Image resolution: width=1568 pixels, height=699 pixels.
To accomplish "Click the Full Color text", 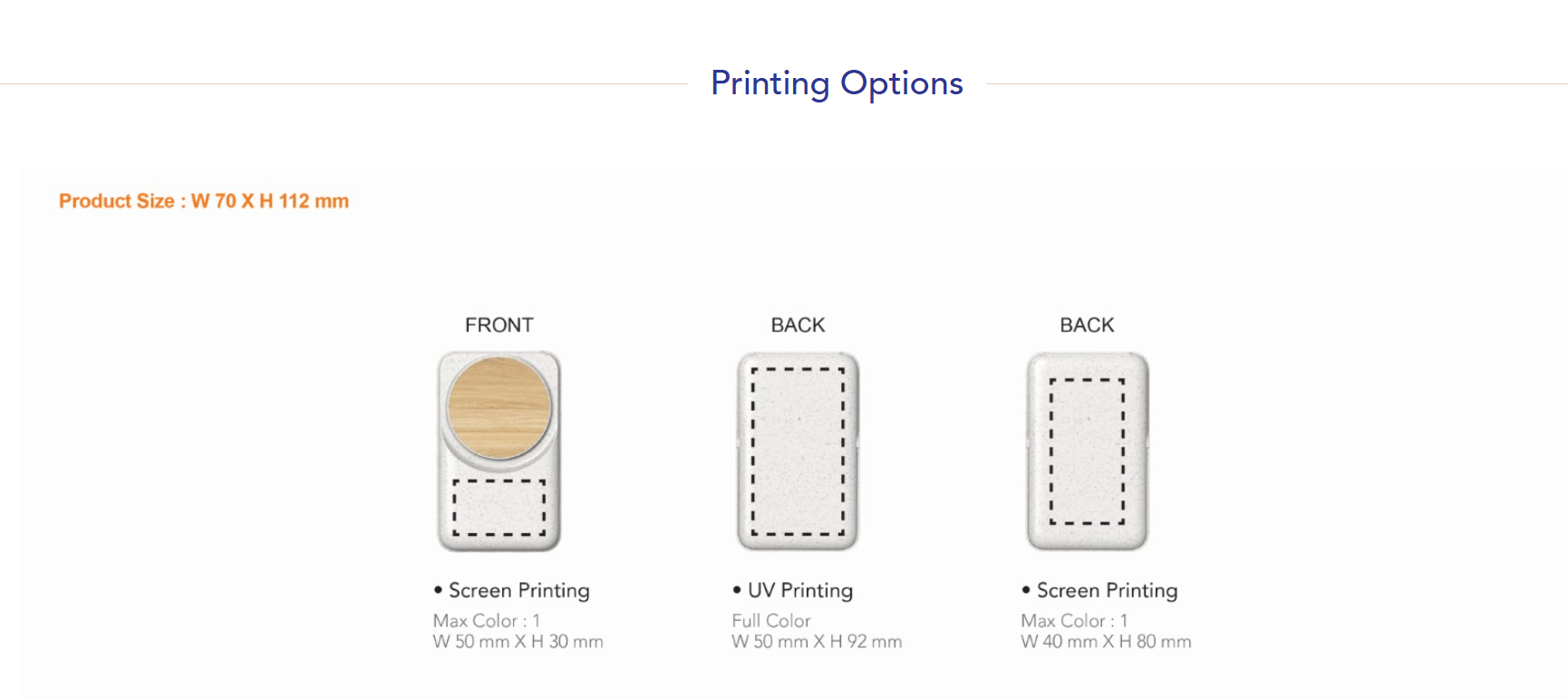I will pos(771,621).
